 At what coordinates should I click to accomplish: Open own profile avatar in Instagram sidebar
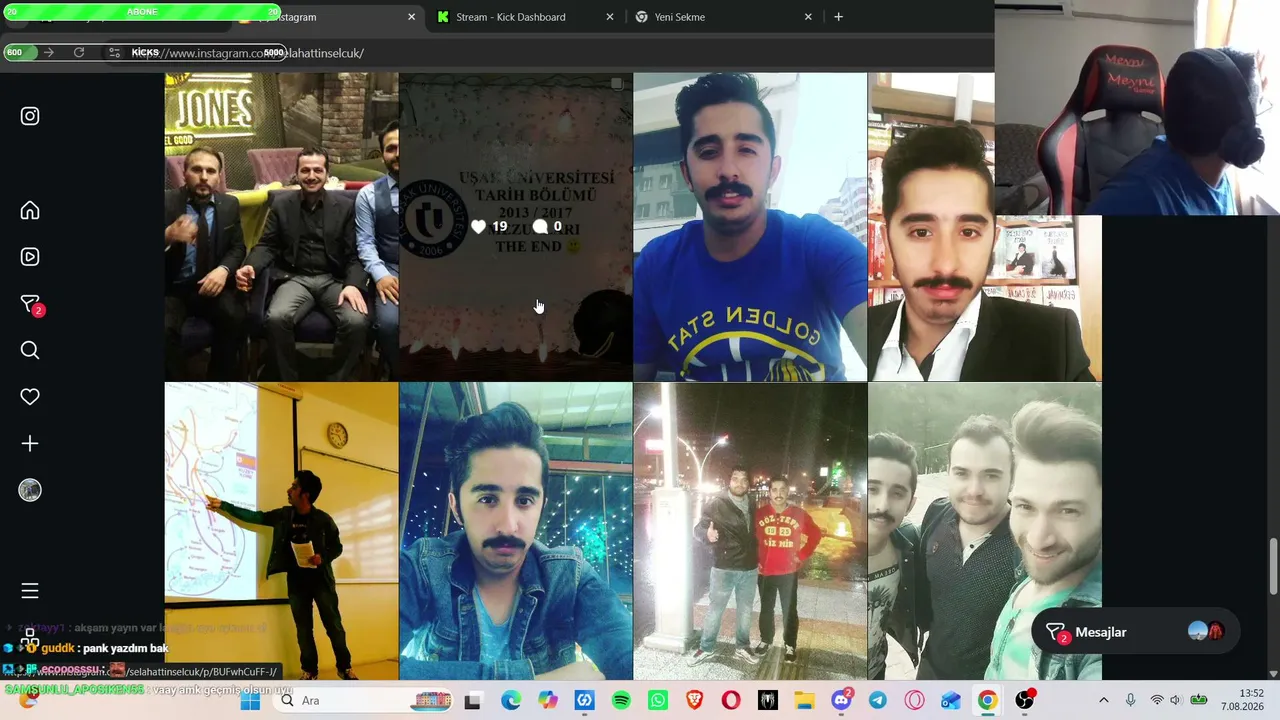[30, 490]
